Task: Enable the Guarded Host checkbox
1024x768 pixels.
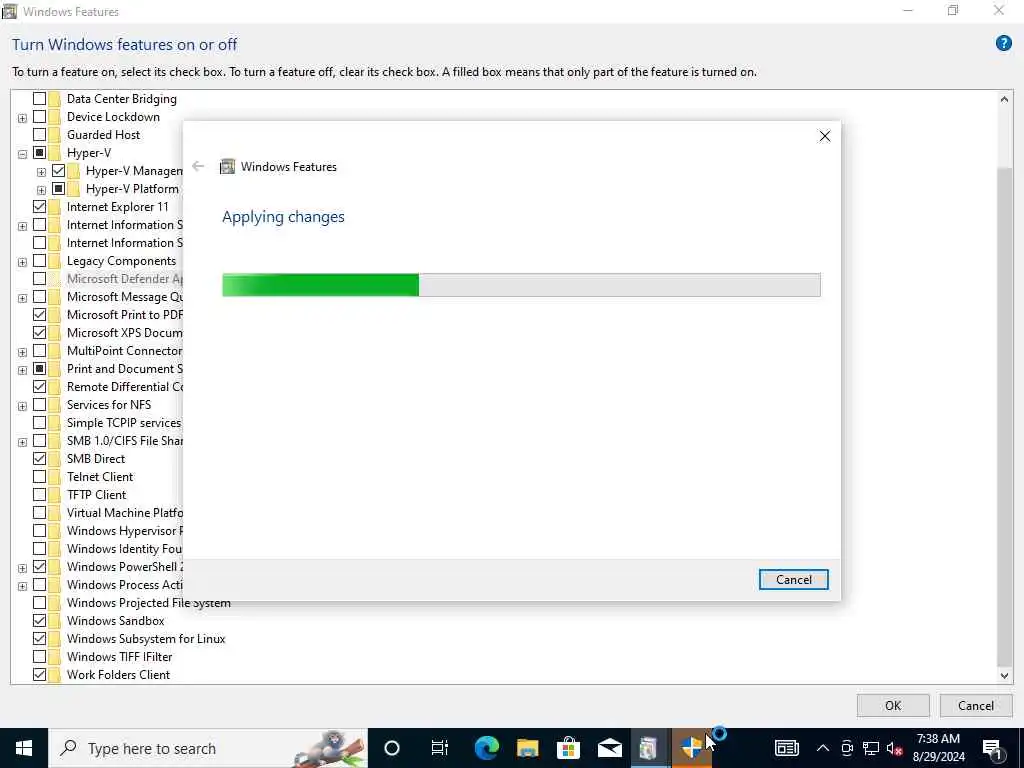Action: click(x=39, y=135)
